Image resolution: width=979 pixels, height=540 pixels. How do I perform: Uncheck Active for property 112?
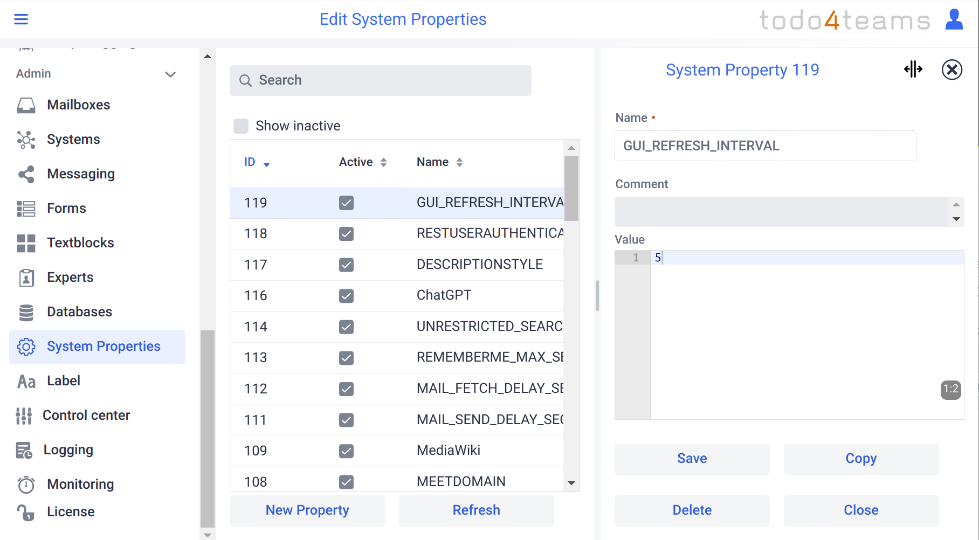click(346, 389)
